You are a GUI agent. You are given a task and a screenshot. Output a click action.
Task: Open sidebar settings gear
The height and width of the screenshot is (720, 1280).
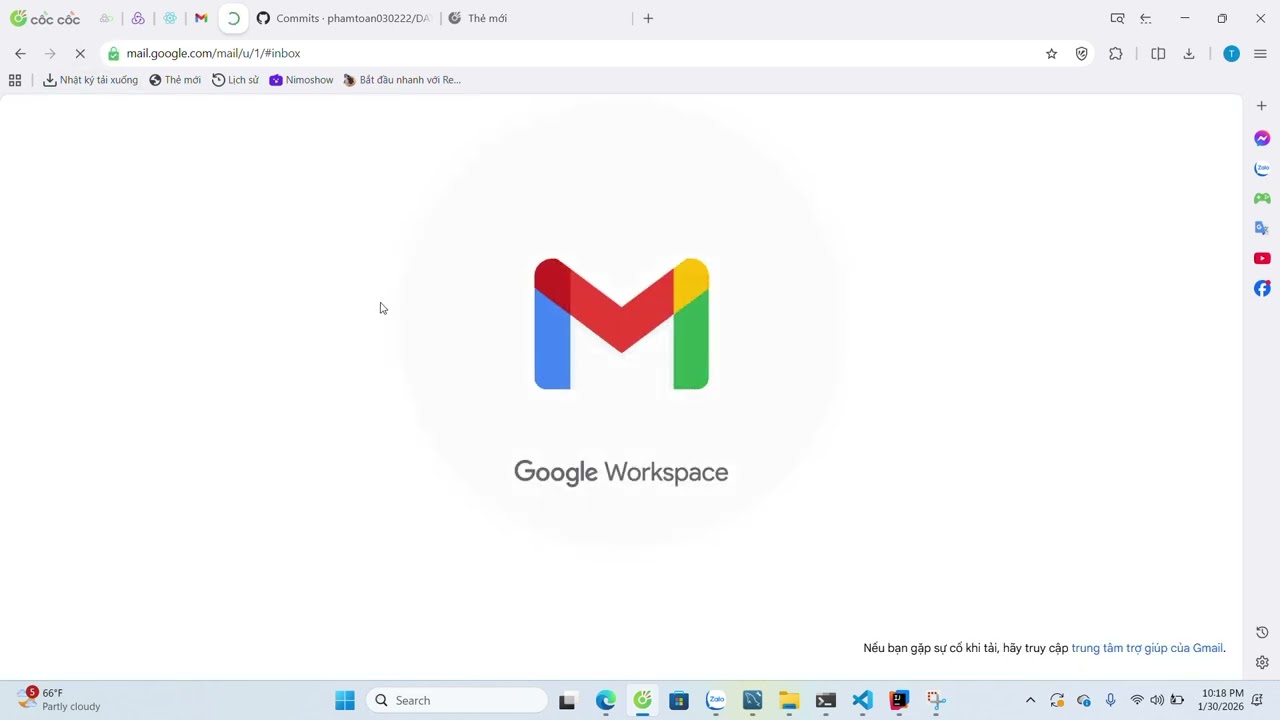pyautogui.click(x=1262, y=662)
